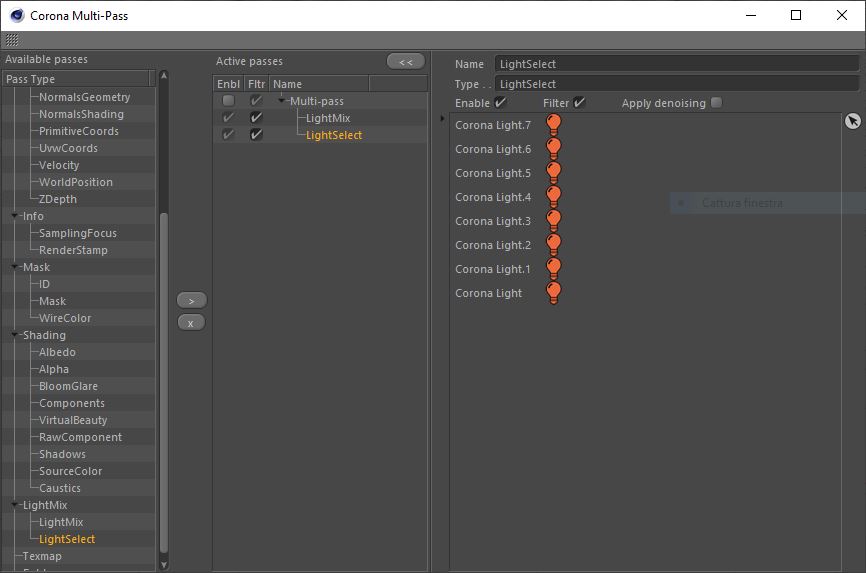Select Caustics pass type

60,488
